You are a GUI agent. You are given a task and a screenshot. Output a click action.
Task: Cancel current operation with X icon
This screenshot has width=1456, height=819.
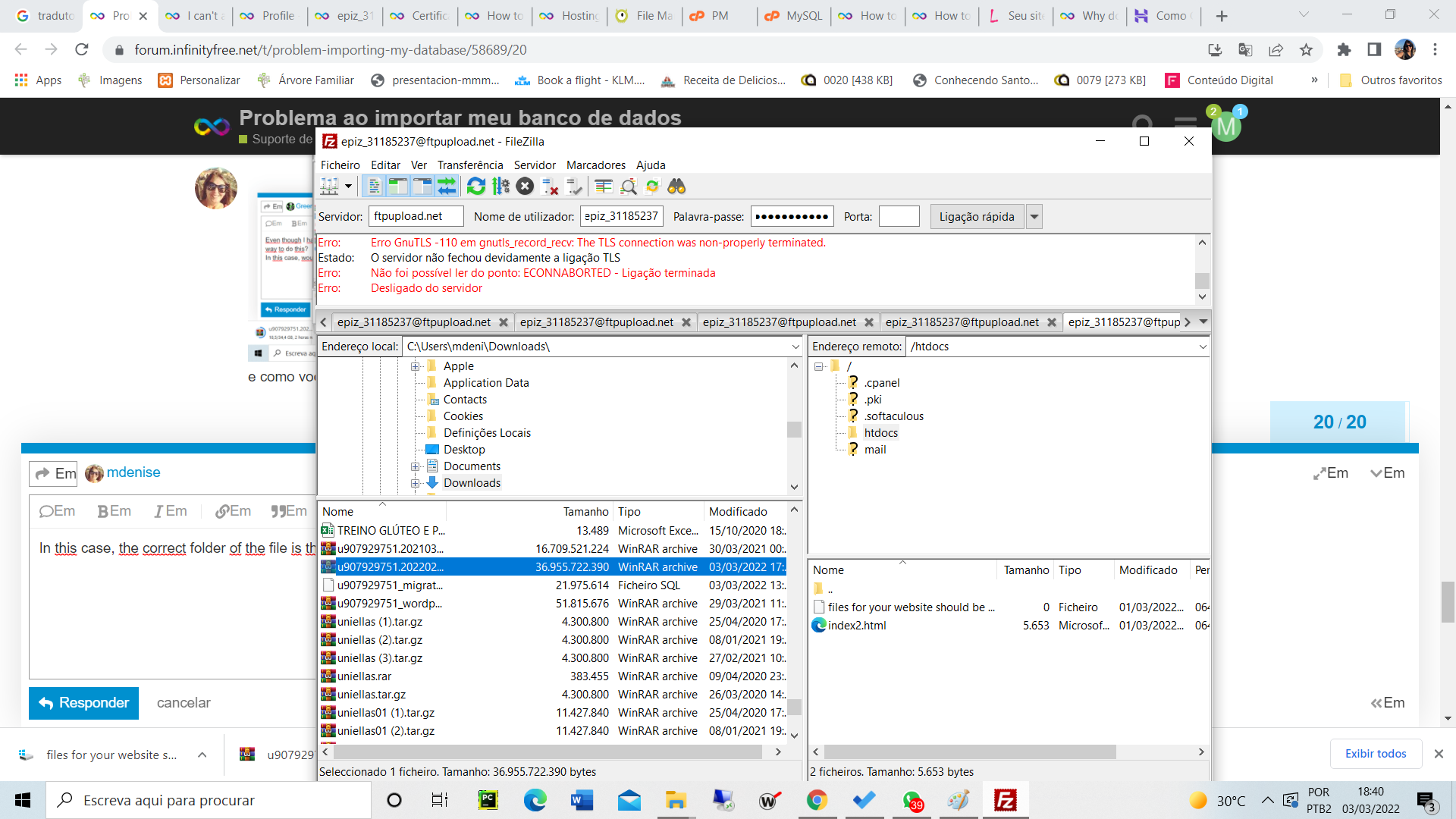[525, 187]
